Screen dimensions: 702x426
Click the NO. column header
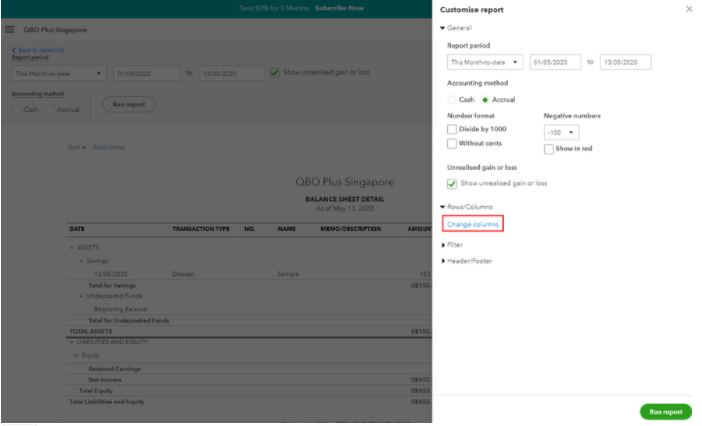[x=249, y=229]
